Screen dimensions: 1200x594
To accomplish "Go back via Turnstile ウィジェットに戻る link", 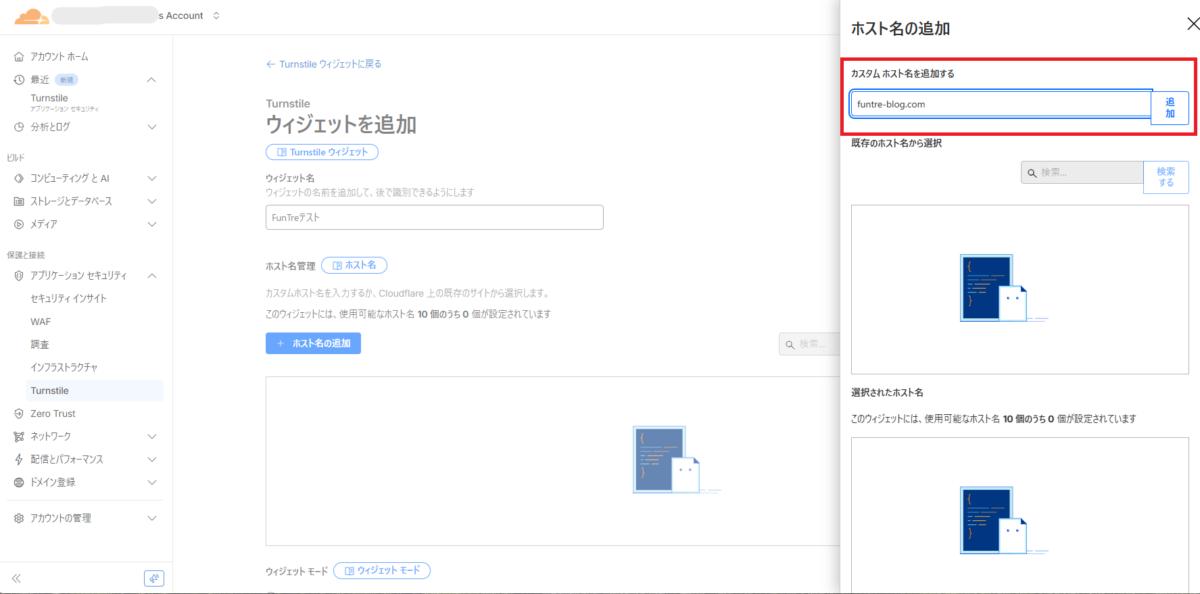I will pos(323,64).
